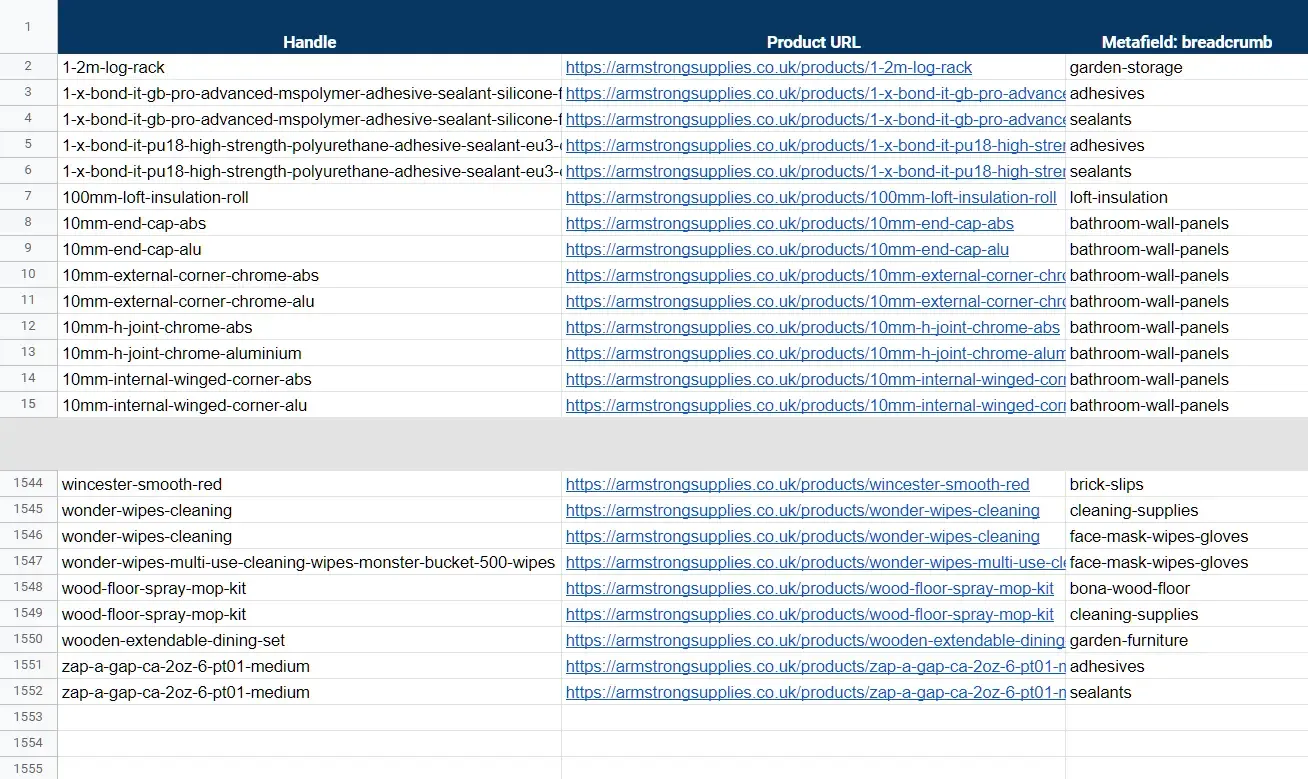This screenshot has height=779, width=1308.
Task: Select the 10mm-internal-winged-corner-alu handle cell
Action: (309, 405)
